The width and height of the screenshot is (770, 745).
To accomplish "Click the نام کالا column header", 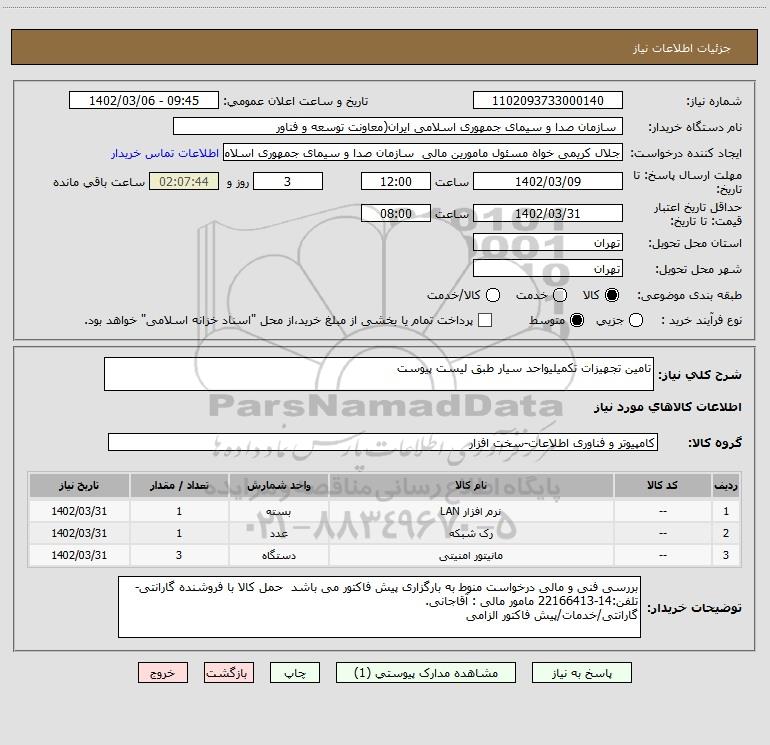I will 471,485.
